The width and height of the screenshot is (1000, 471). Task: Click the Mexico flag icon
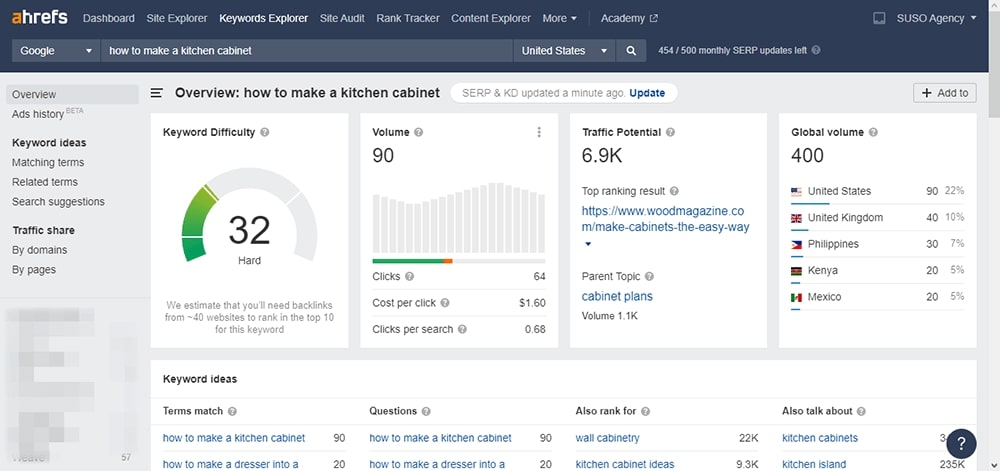pos(796,297)
